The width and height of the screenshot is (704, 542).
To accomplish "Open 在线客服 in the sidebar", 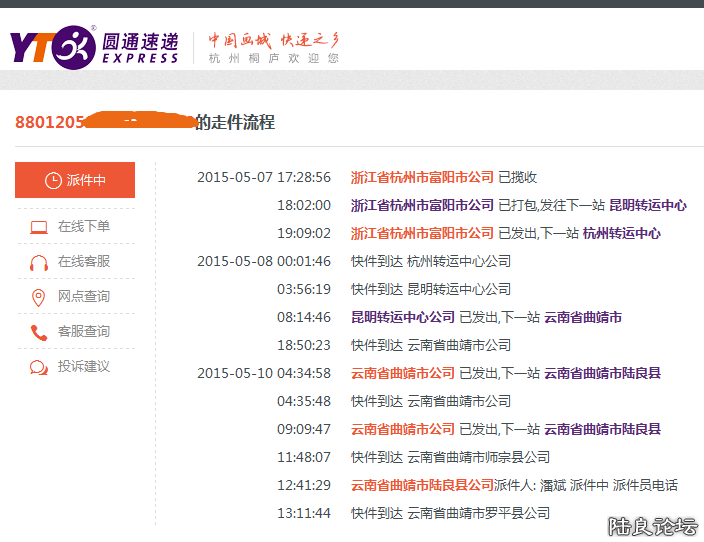I will (x=84, y=261).
